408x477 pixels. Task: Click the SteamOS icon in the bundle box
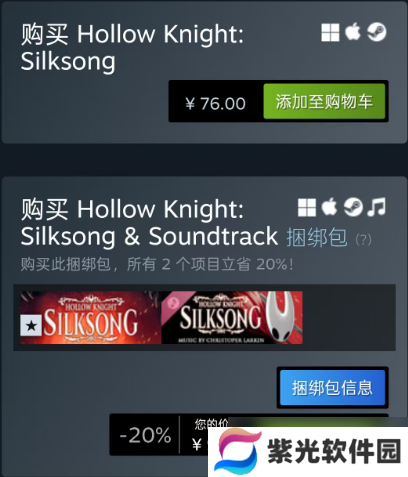[x=353, y=207]
